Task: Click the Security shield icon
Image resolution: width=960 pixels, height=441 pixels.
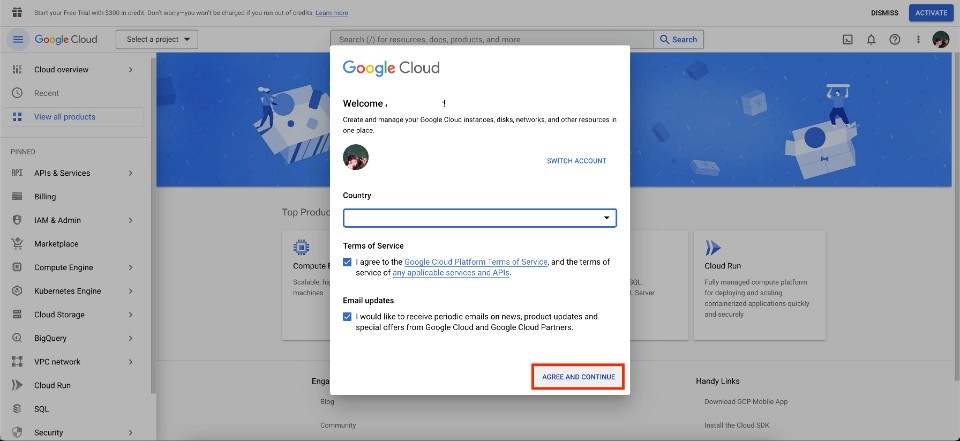Action: tap(17, 432)
